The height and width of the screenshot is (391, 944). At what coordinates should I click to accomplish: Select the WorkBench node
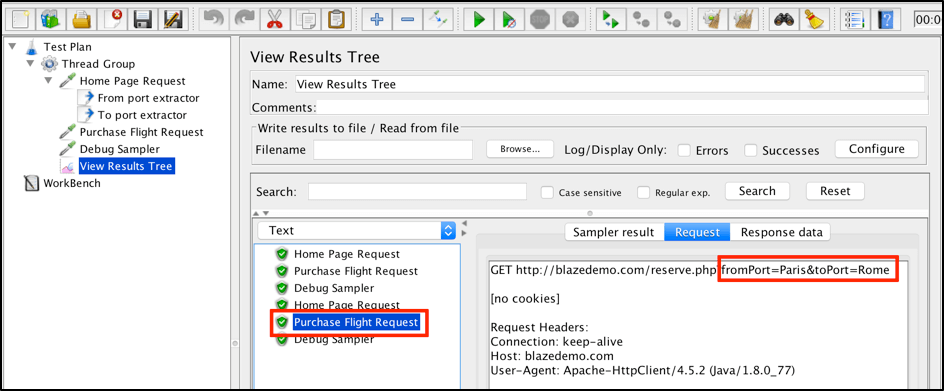(72, 183)
